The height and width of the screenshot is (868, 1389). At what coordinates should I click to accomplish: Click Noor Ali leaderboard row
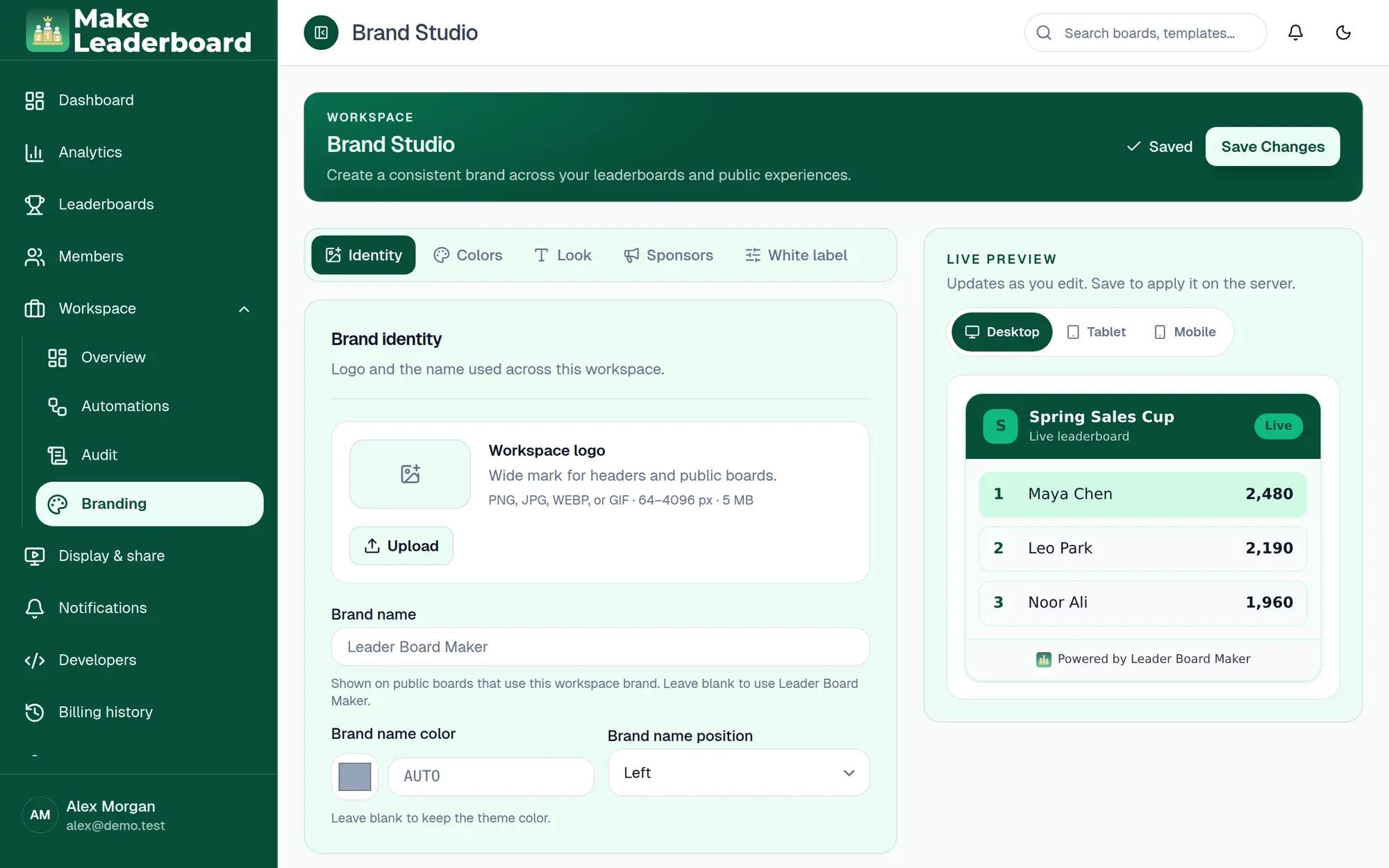tap(1142, 602)
